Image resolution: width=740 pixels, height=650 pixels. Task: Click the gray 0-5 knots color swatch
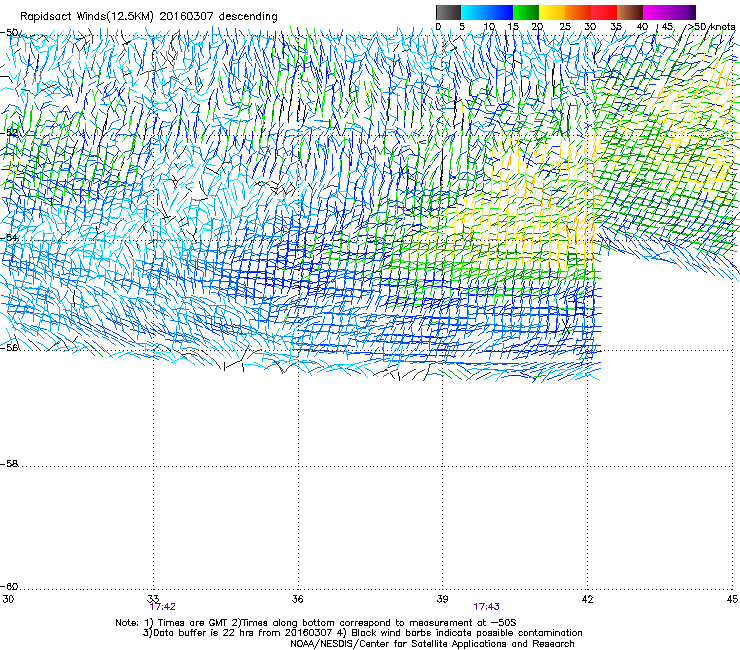[x=448, y=12]
